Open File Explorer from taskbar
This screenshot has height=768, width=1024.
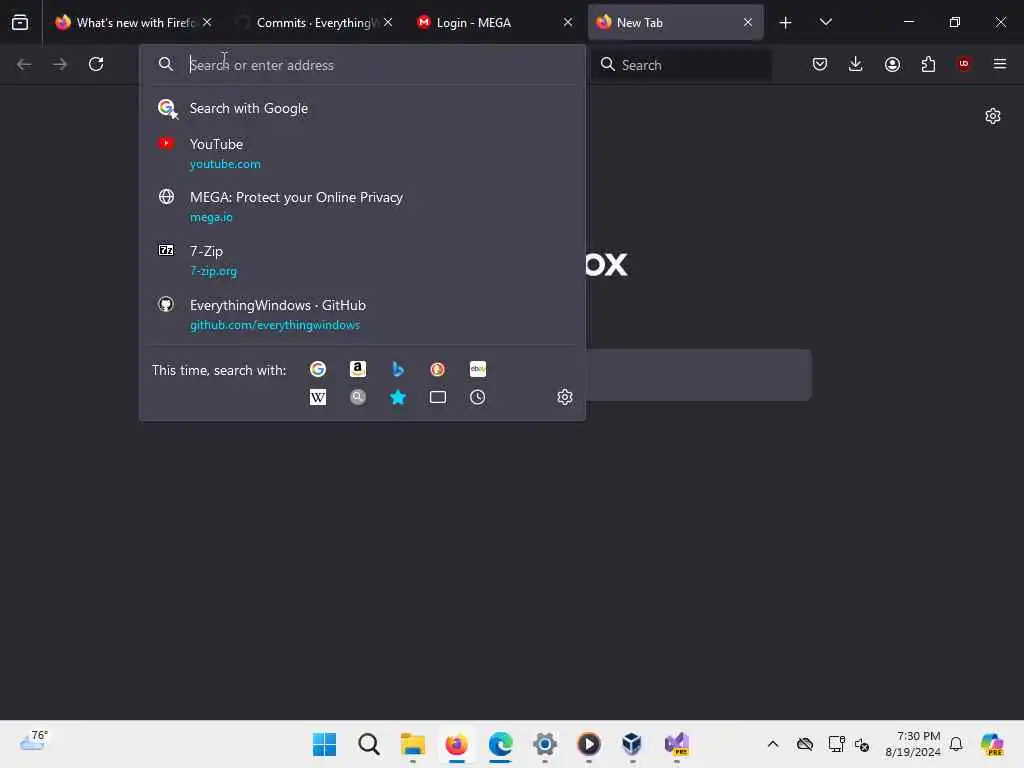413,744
